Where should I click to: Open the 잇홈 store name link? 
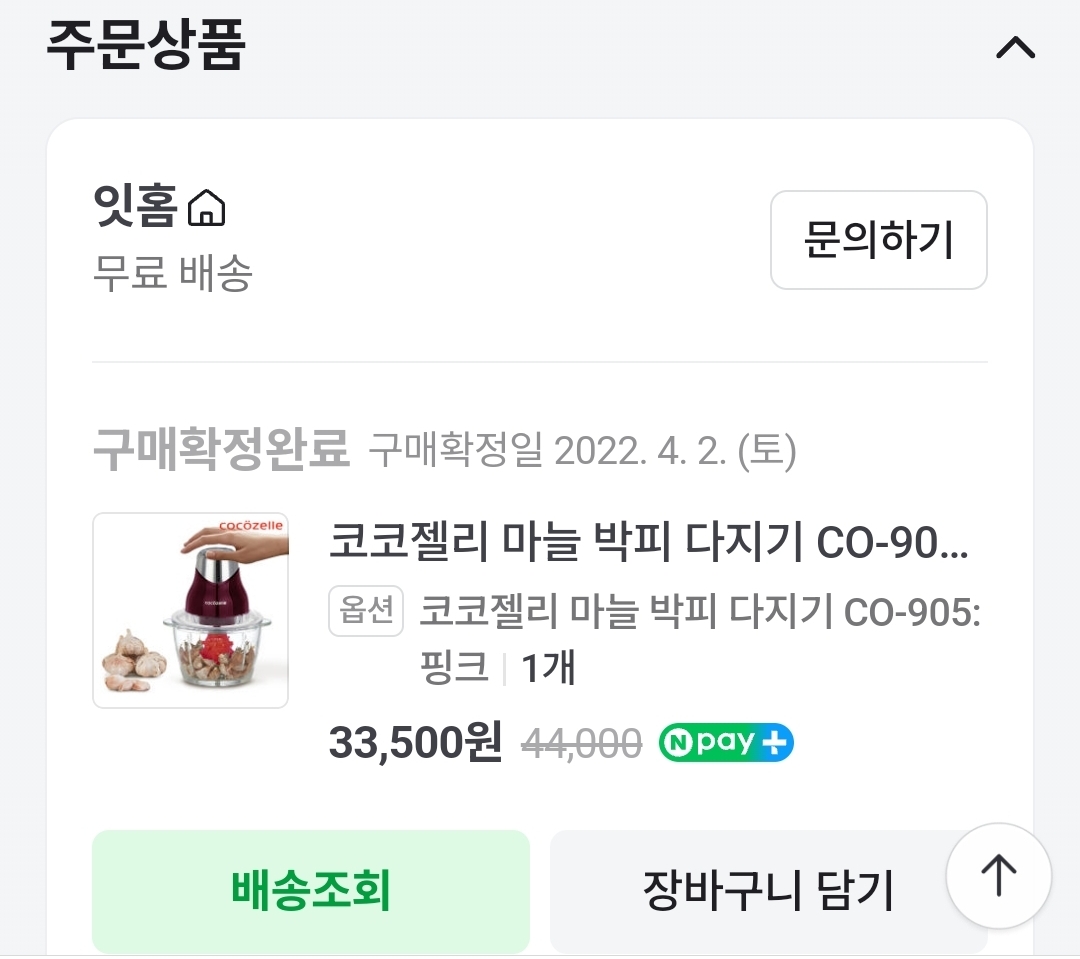click(135, 209)
